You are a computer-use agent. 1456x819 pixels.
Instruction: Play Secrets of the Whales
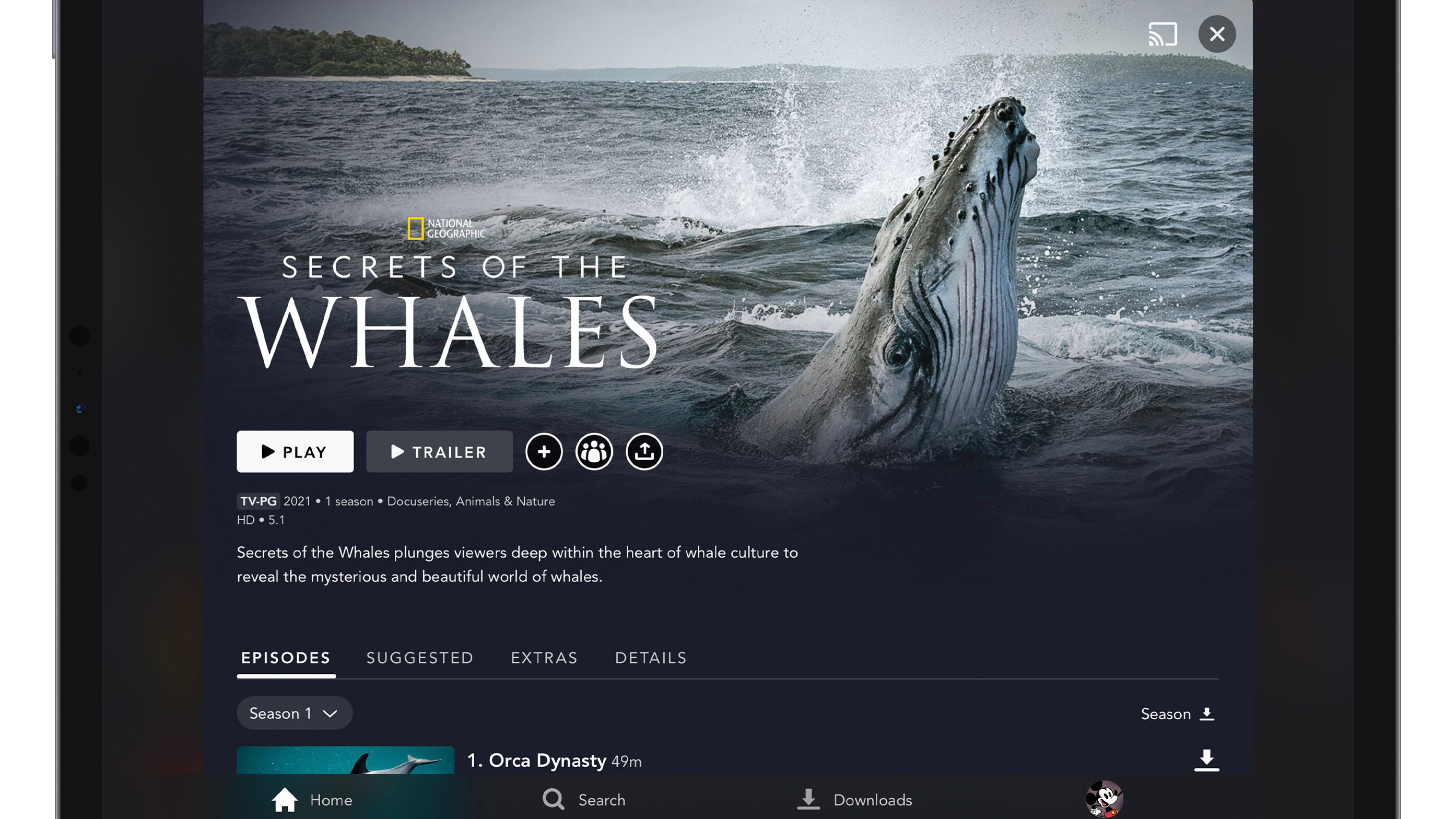point(295,452)
